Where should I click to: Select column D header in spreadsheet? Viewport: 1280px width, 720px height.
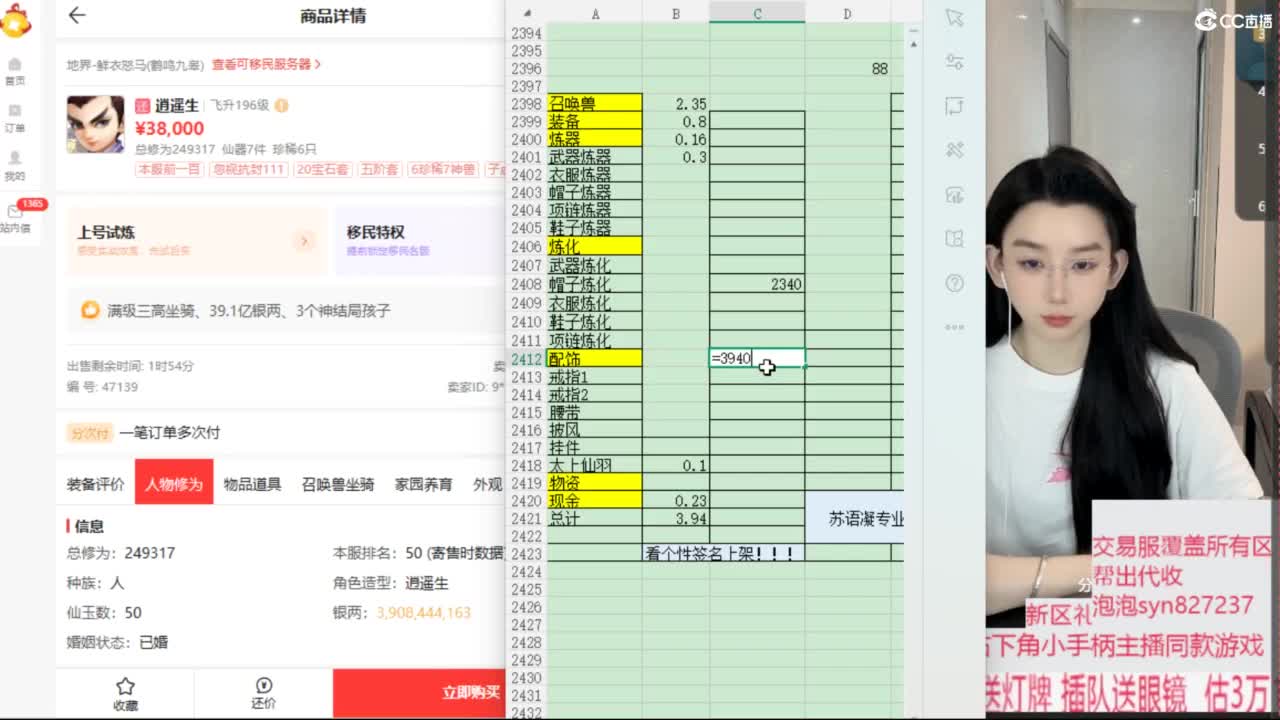(x=847, y=13)
